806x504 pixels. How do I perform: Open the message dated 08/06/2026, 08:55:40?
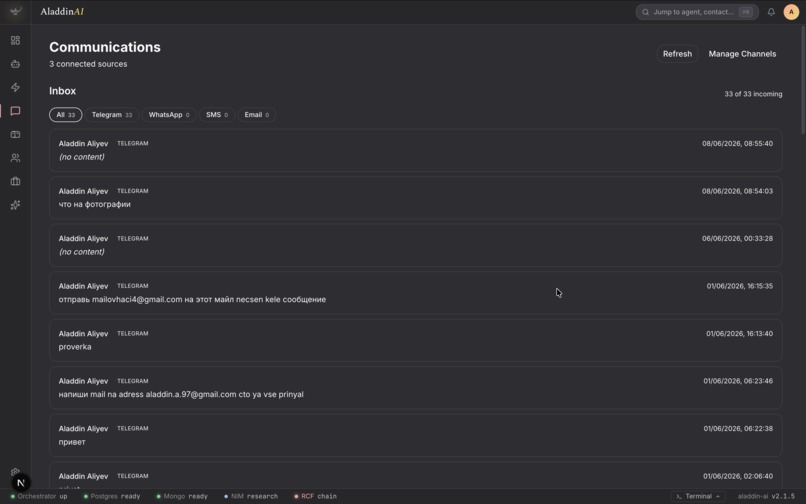click(415, 150)
